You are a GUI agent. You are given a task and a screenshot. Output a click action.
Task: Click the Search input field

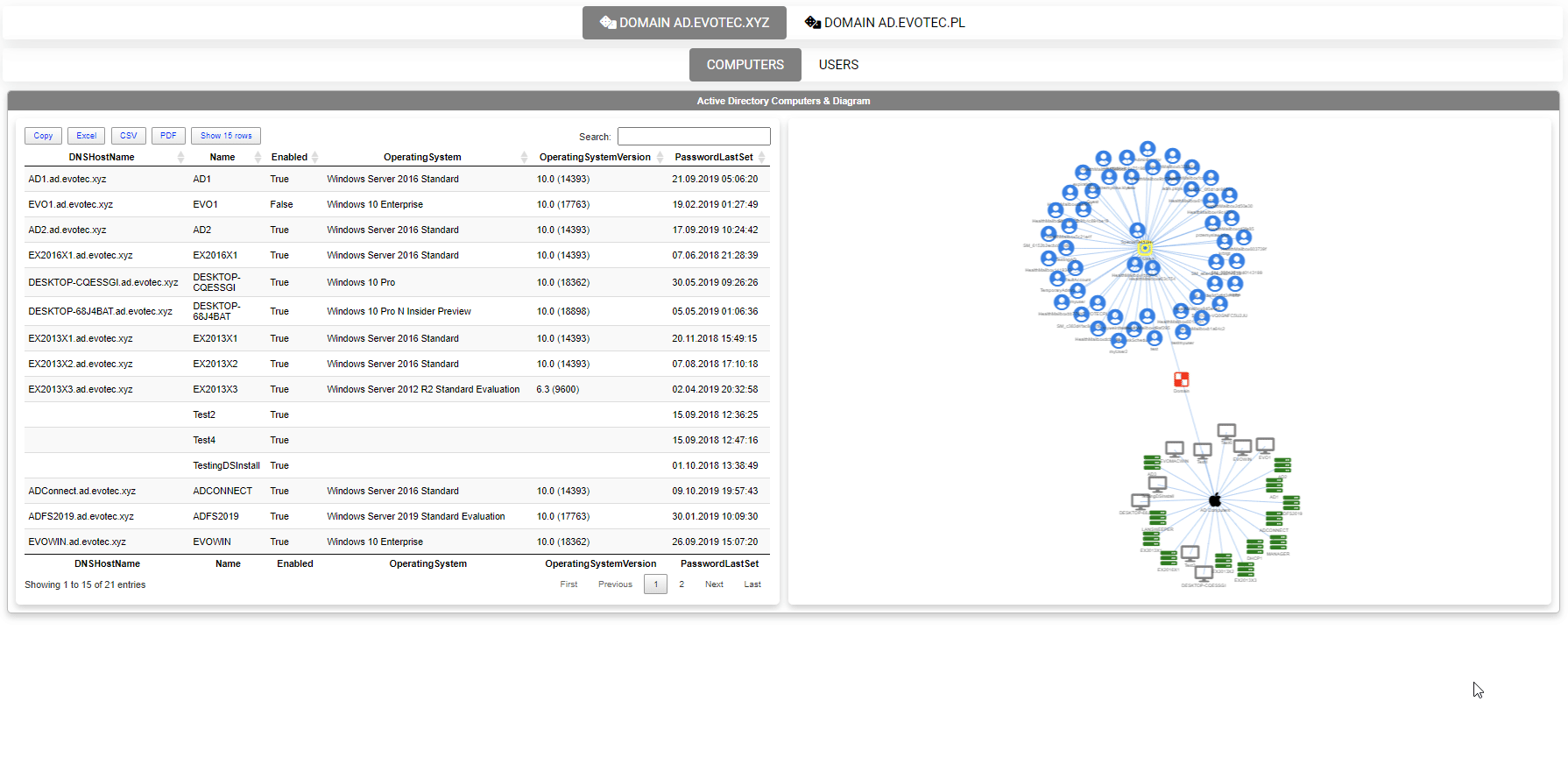(693, 137)
